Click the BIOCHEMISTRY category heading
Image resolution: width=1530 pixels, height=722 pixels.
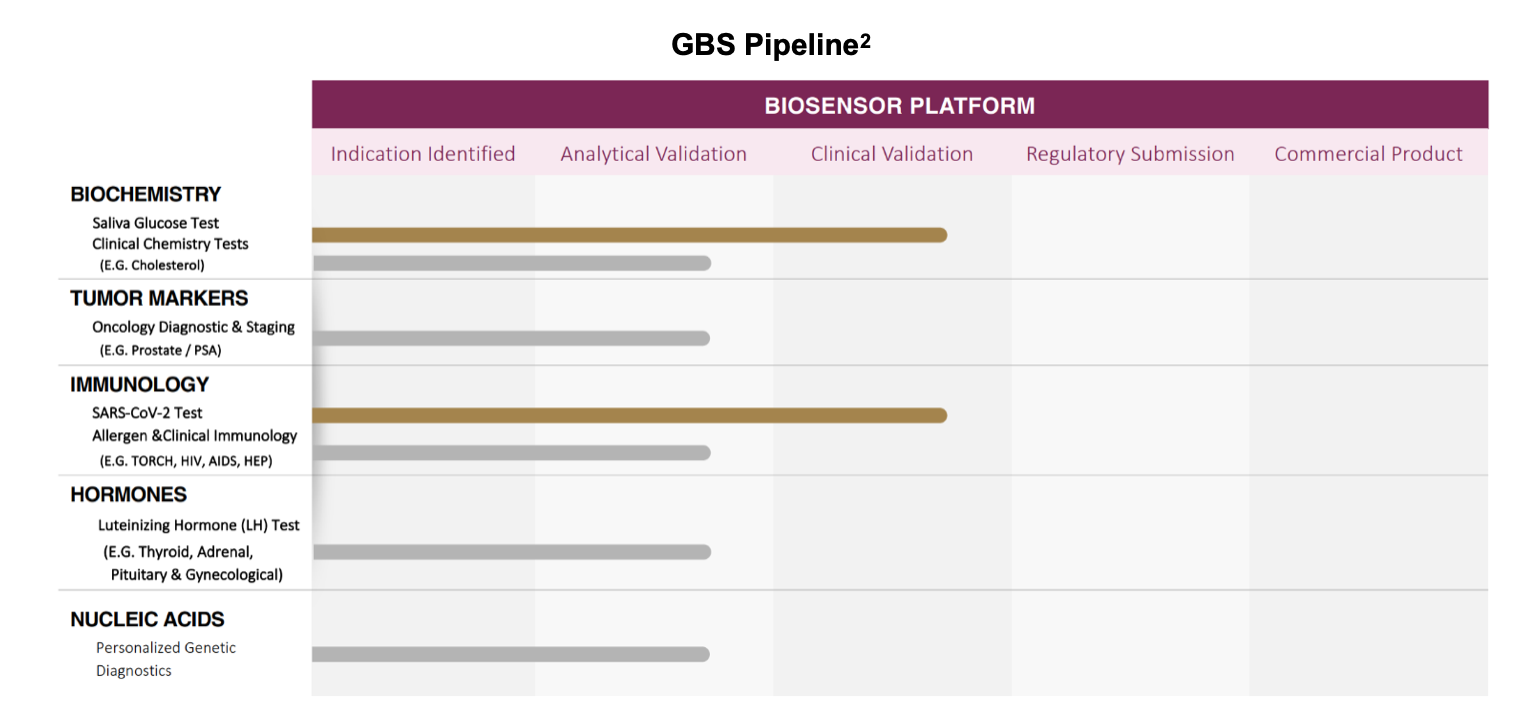click(x=145, y=194)
